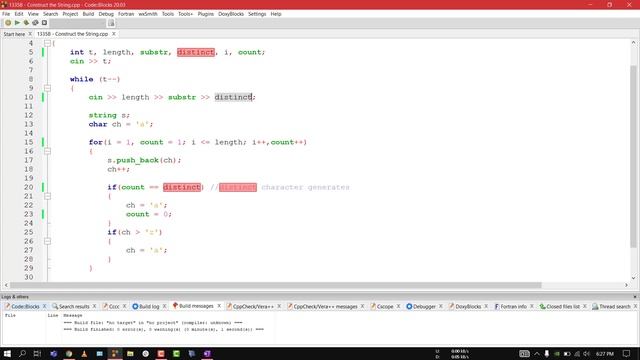Open the Debug menu

[x=106, y=14]
